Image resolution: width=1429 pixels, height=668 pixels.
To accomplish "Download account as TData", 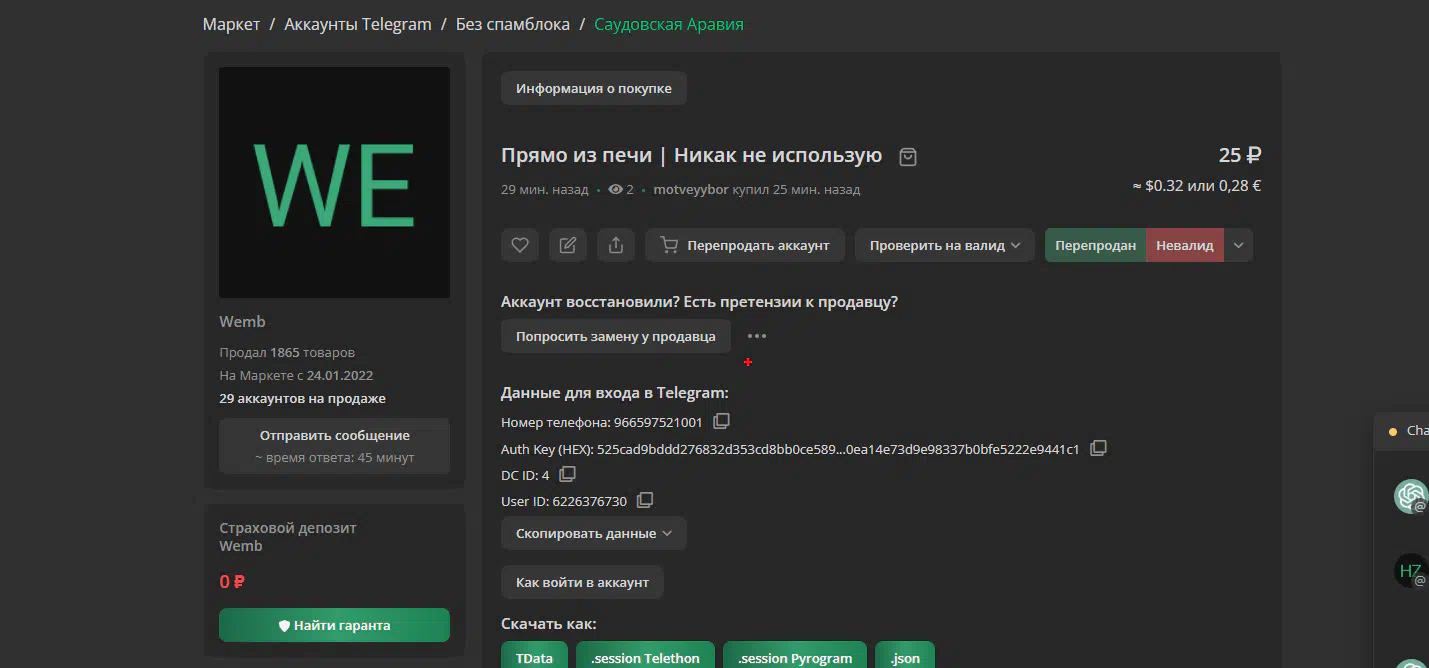I will tap(534, 657).
